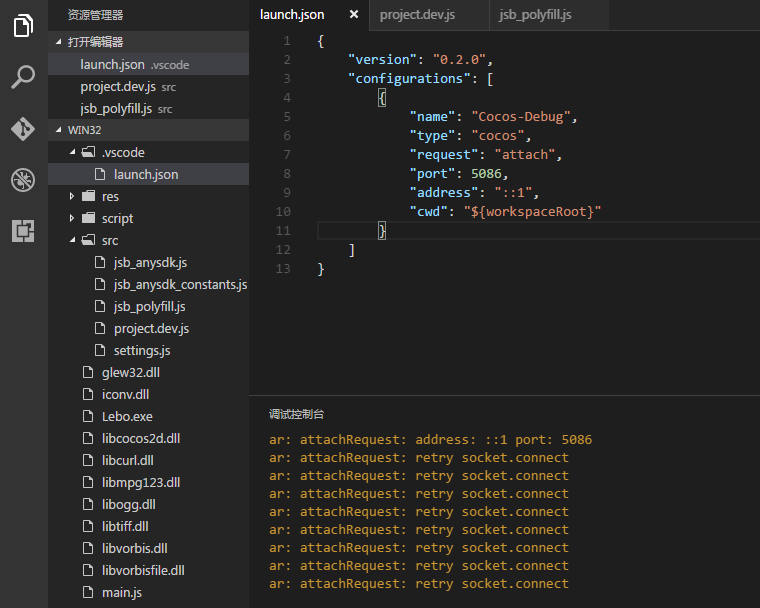Image resolution: width=760 pixels, height=608 pixels.
Task: Open the Source Control (Git) view
Action: click(23, 129)
